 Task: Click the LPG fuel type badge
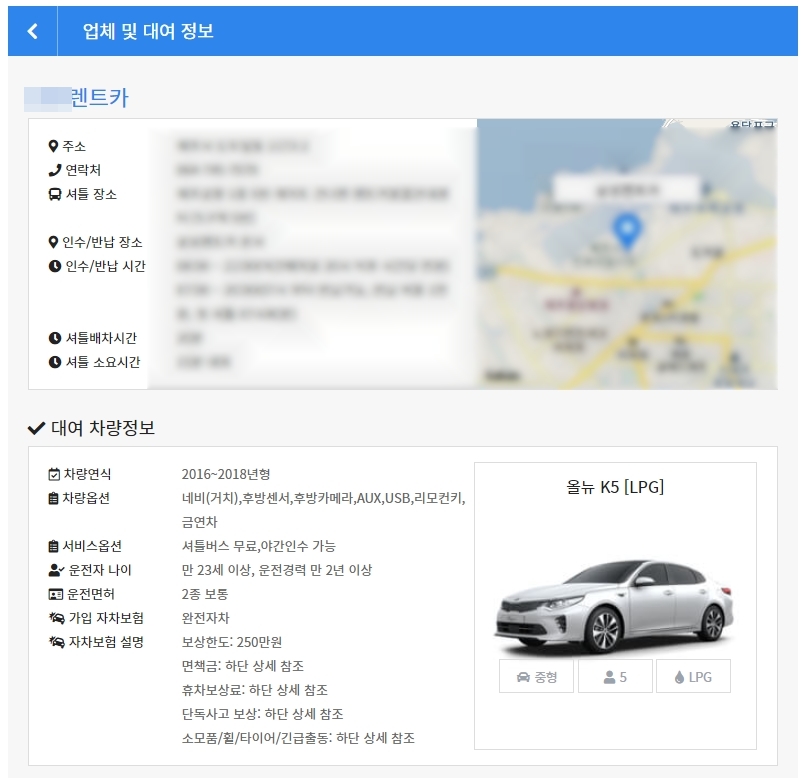tap(693, 676)
